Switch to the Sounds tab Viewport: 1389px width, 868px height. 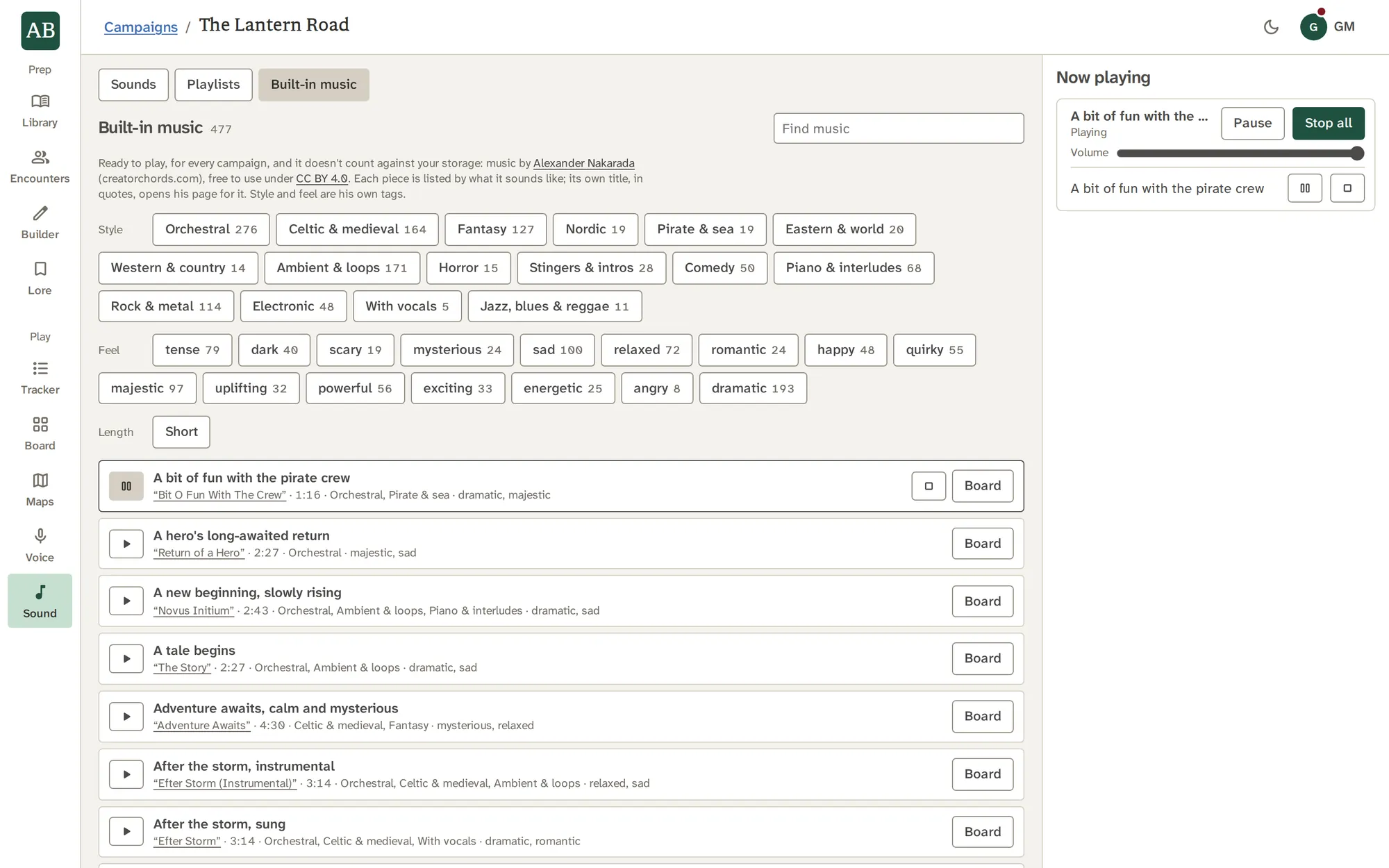coord(133,85)
